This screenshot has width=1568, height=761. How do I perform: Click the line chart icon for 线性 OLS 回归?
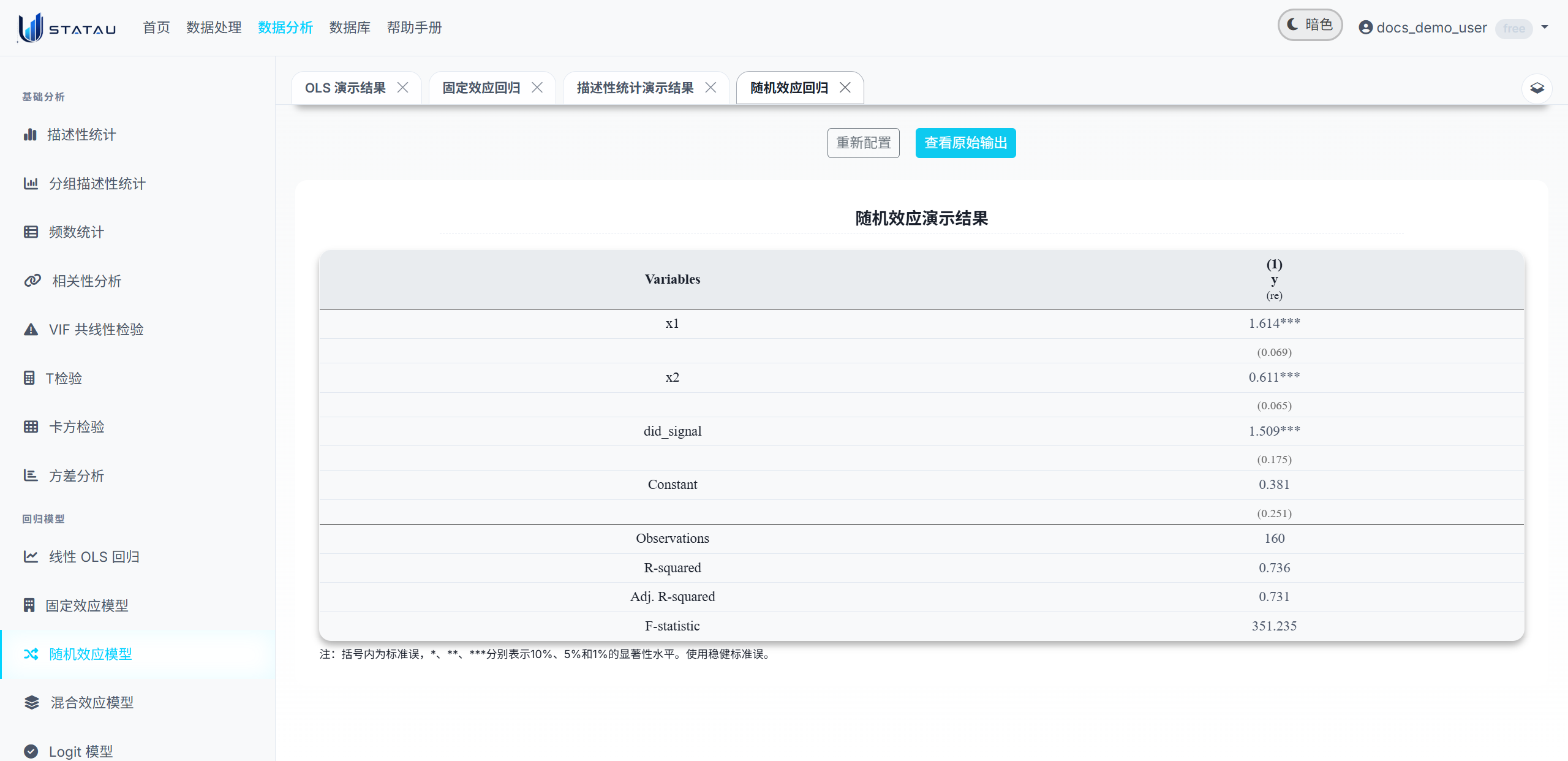tap(31, 556)
